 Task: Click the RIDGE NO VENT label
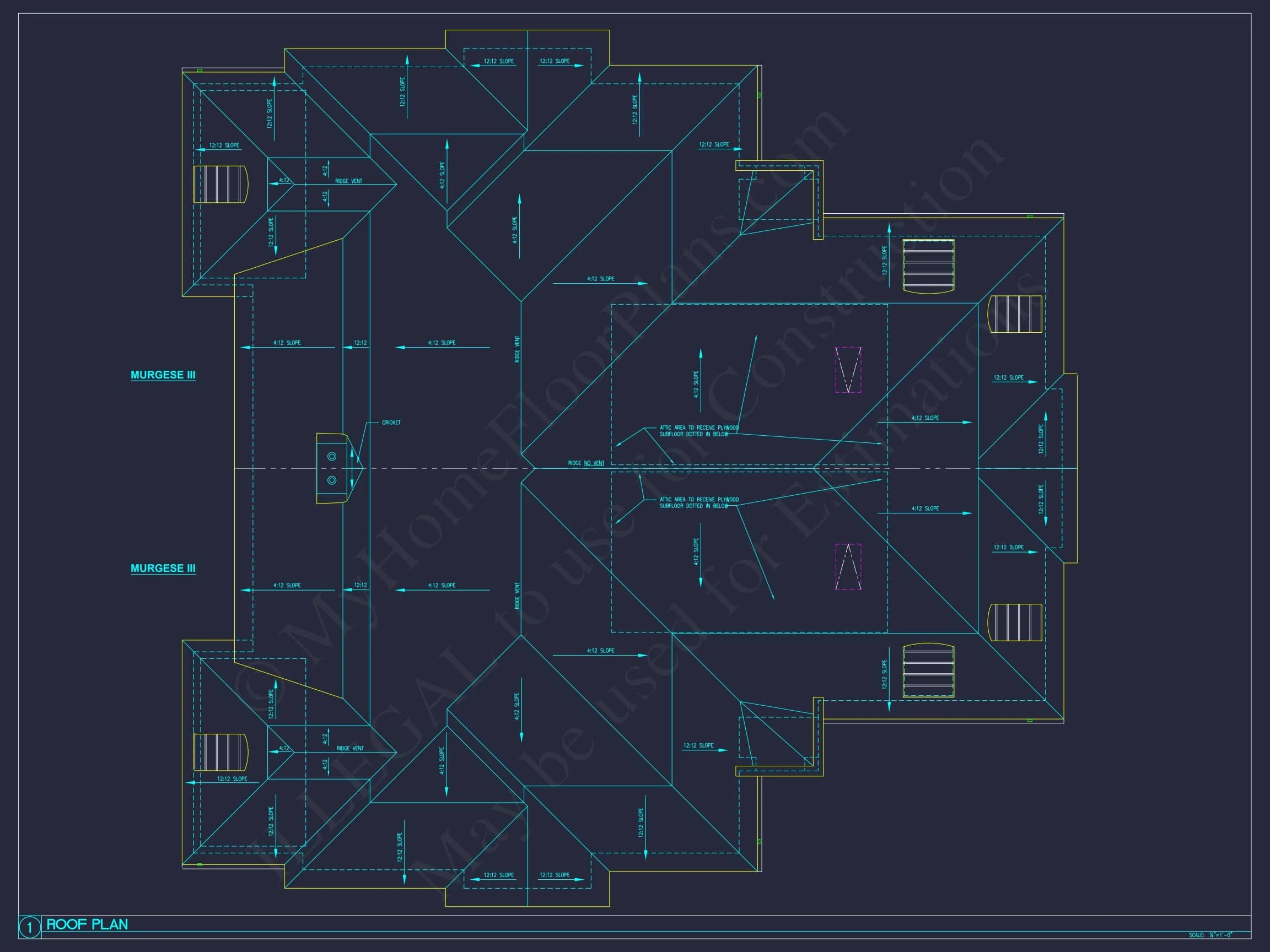pos(585,463)
